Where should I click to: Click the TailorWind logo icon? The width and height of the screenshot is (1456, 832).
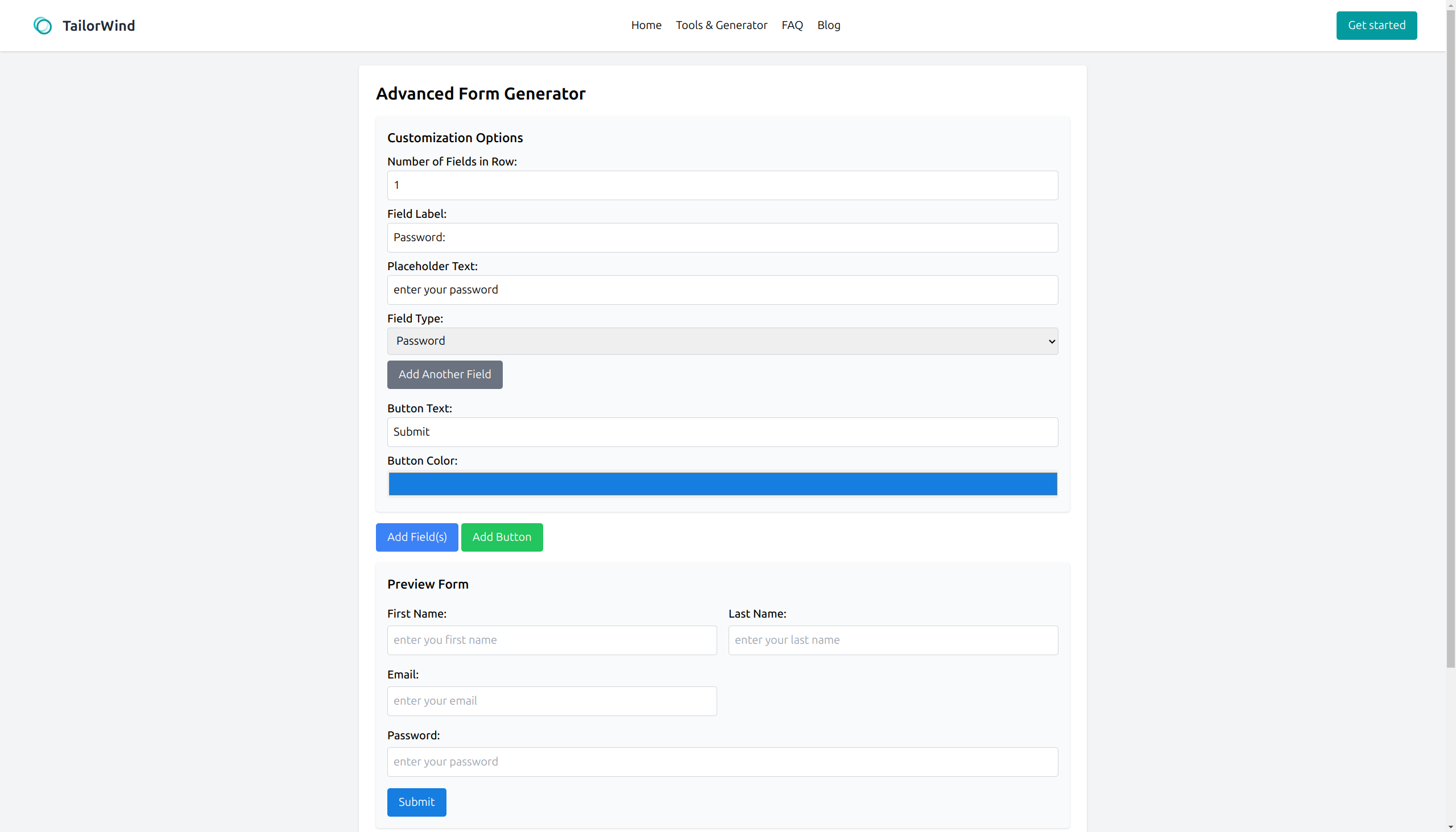[x=43, y=25]
